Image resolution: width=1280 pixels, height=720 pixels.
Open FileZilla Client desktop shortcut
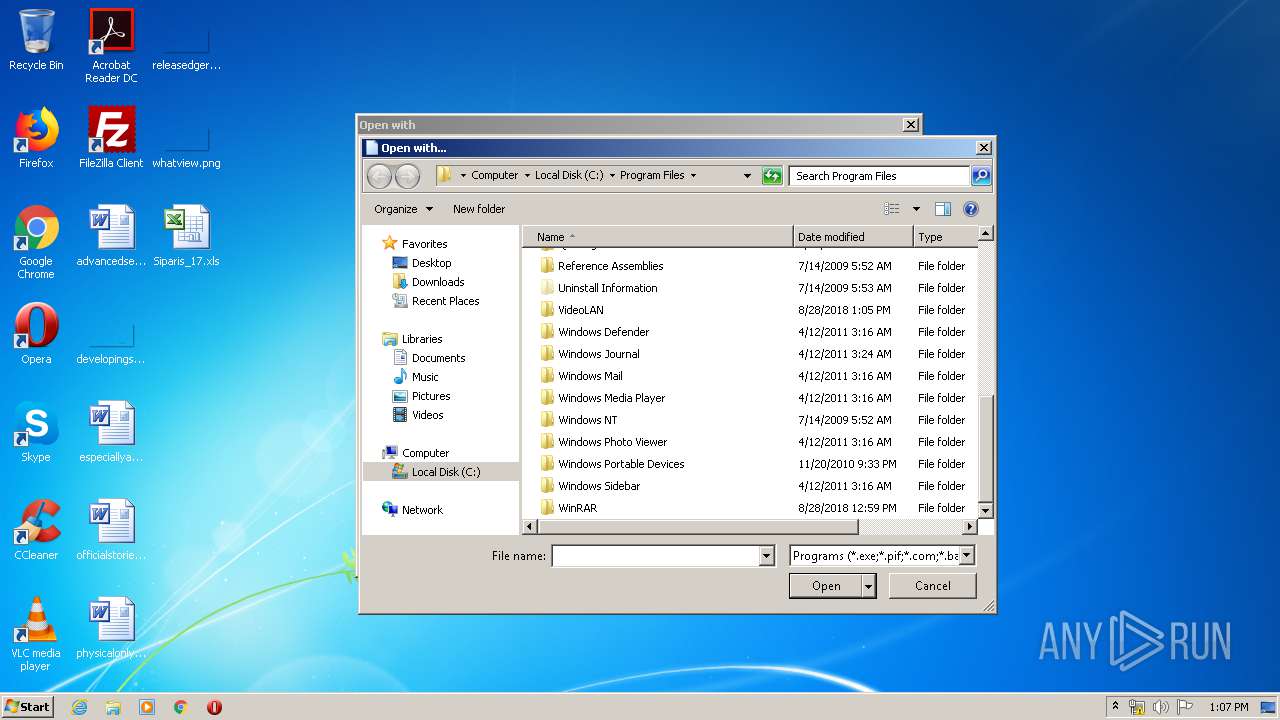(x=111, y=138)
